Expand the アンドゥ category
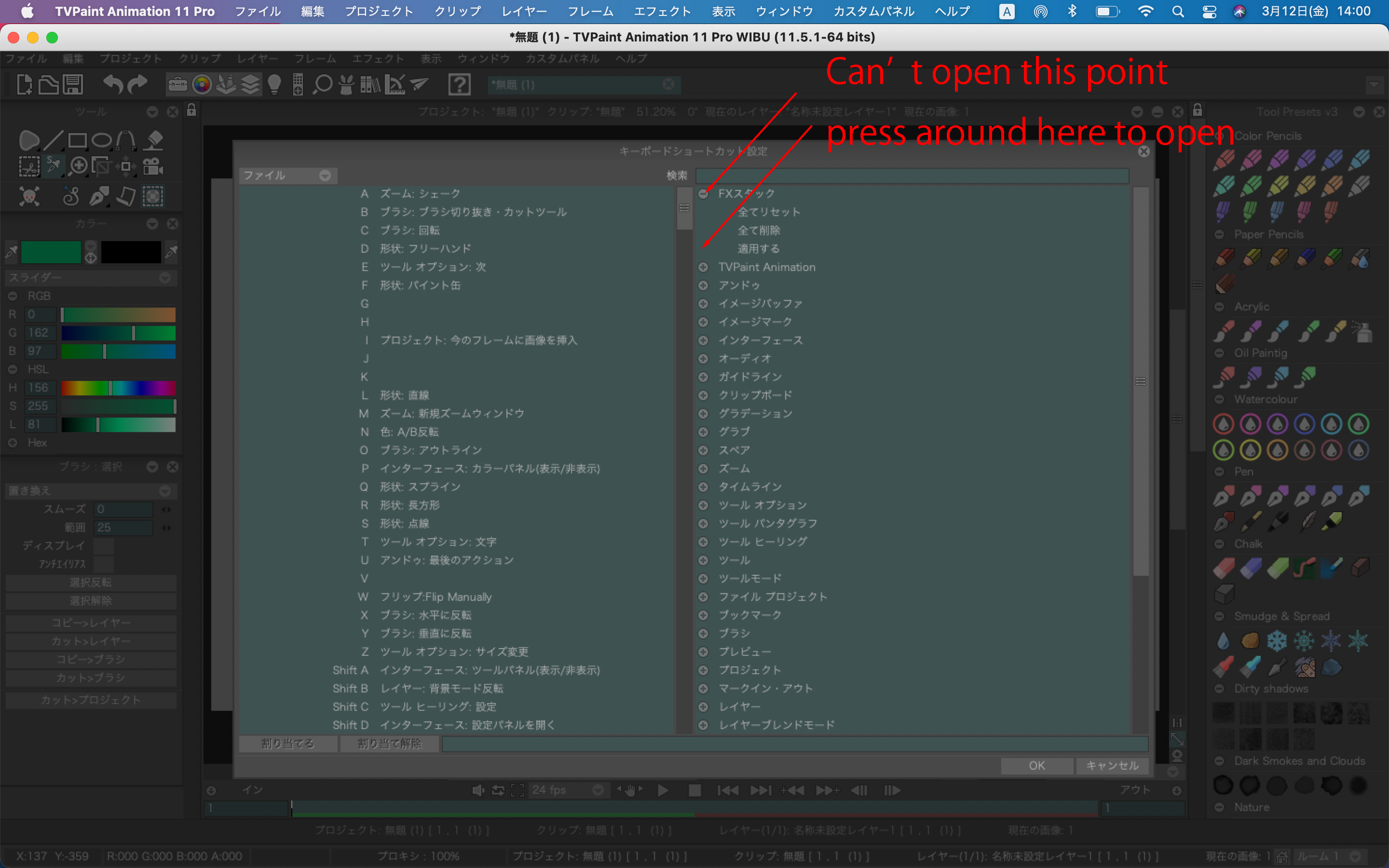The width and height of the screenshot is (1389, 868). coord(703,285)
